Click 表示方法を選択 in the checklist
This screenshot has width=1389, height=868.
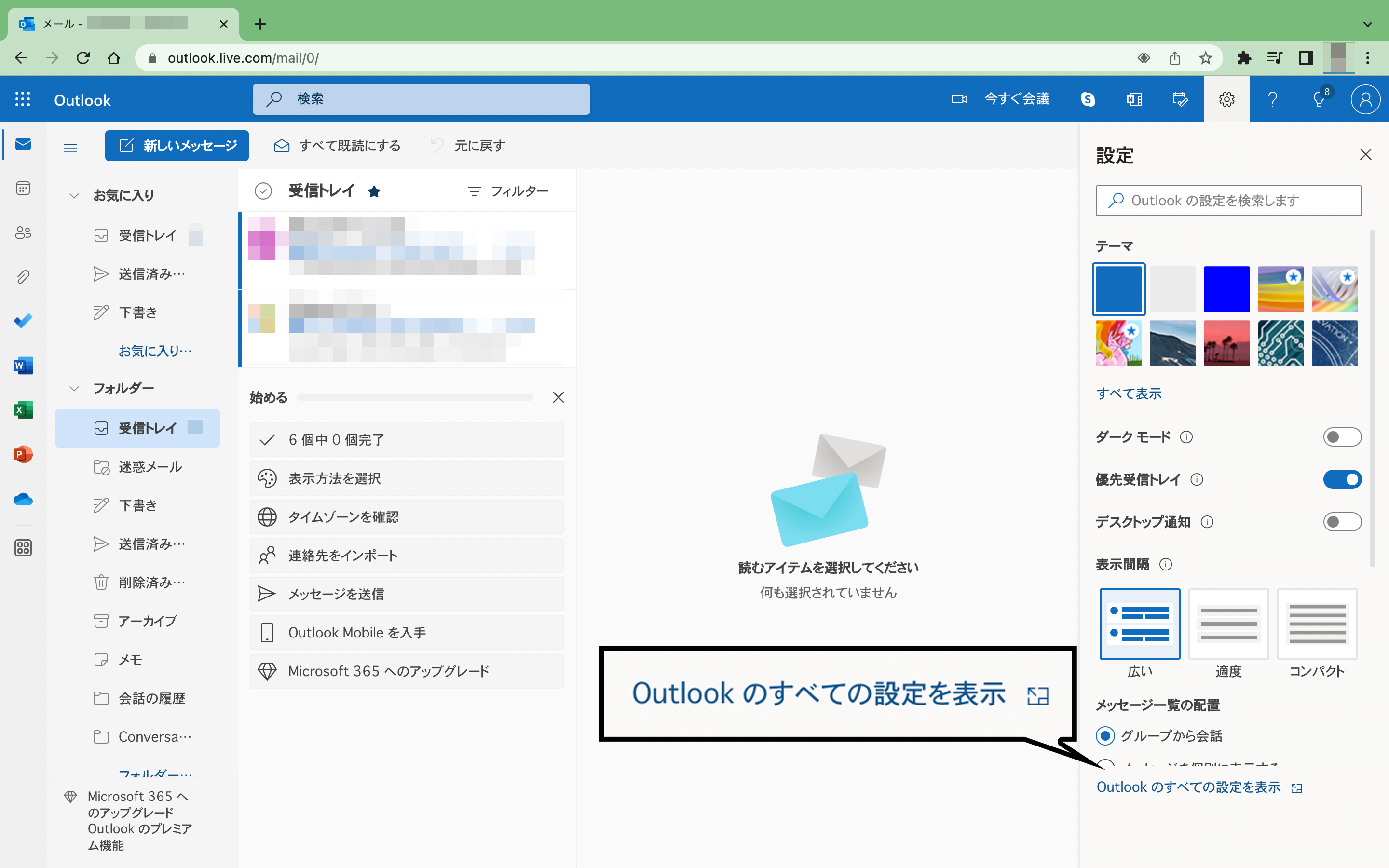[x=407, y=478]
